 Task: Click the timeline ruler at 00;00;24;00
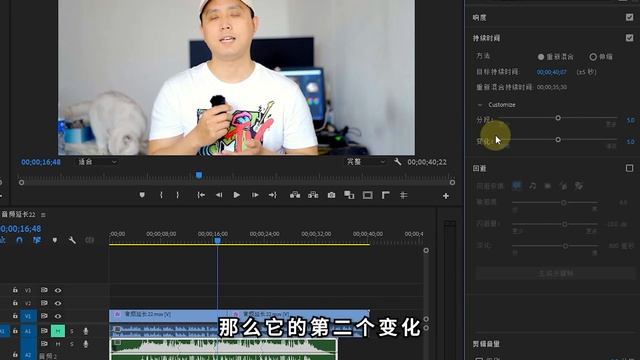[x=264, y=234]
